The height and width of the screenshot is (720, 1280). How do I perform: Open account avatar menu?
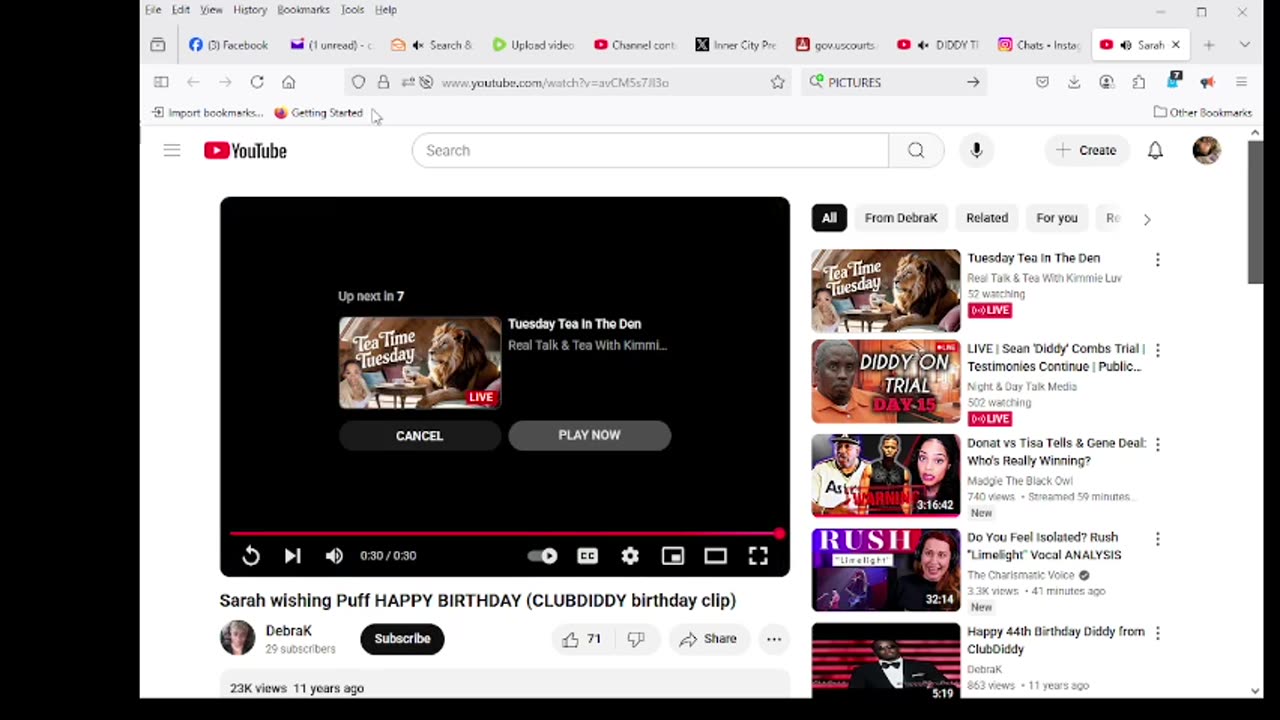1207,150
